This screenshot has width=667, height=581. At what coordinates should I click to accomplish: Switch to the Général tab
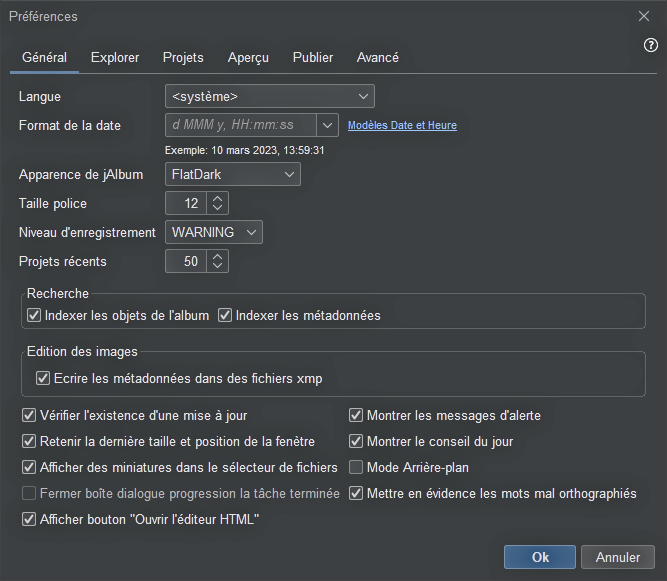[44, 57]
